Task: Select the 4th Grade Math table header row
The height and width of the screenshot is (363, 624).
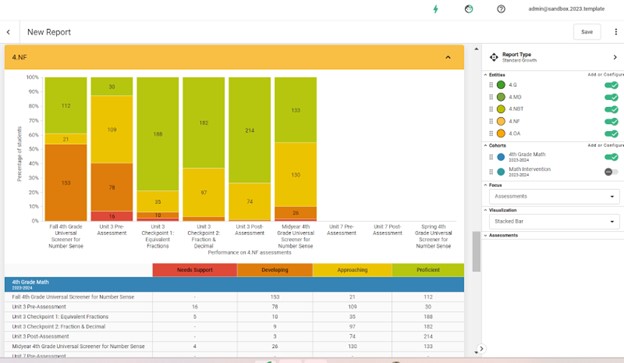Action: point(234,285)
